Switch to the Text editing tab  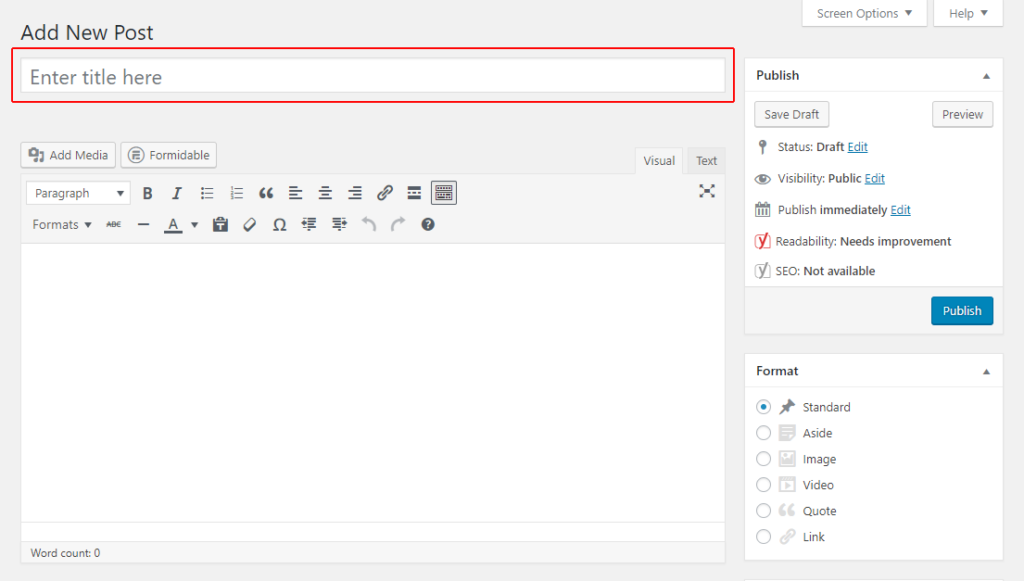[x=706, y=160]
